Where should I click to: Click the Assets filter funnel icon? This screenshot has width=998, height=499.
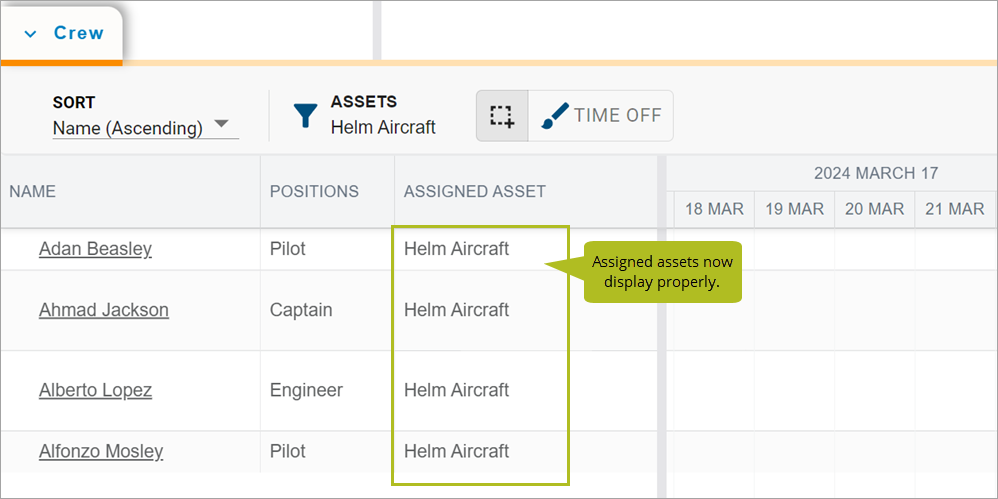[x=306, y=116]
